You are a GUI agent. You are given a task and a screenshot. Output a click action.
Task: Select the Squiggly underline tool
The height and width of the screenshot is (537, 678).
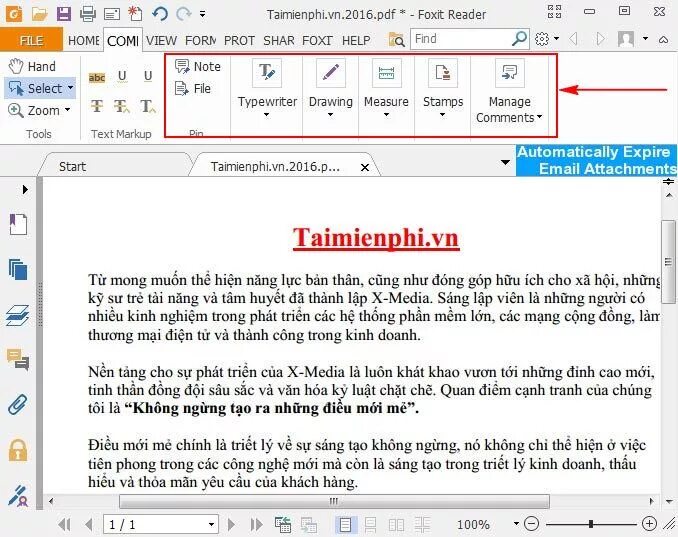(x=122, y=77)
